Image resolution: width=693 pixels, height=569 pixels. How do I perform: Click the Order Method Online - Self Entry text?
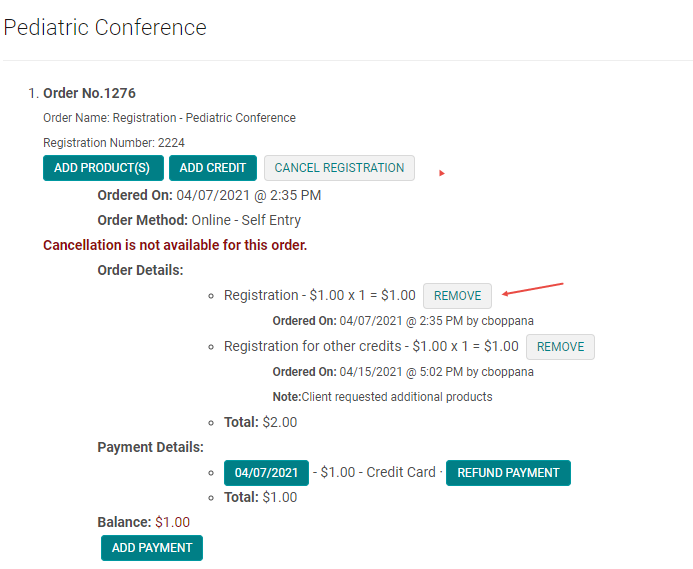tap(199, 220)
